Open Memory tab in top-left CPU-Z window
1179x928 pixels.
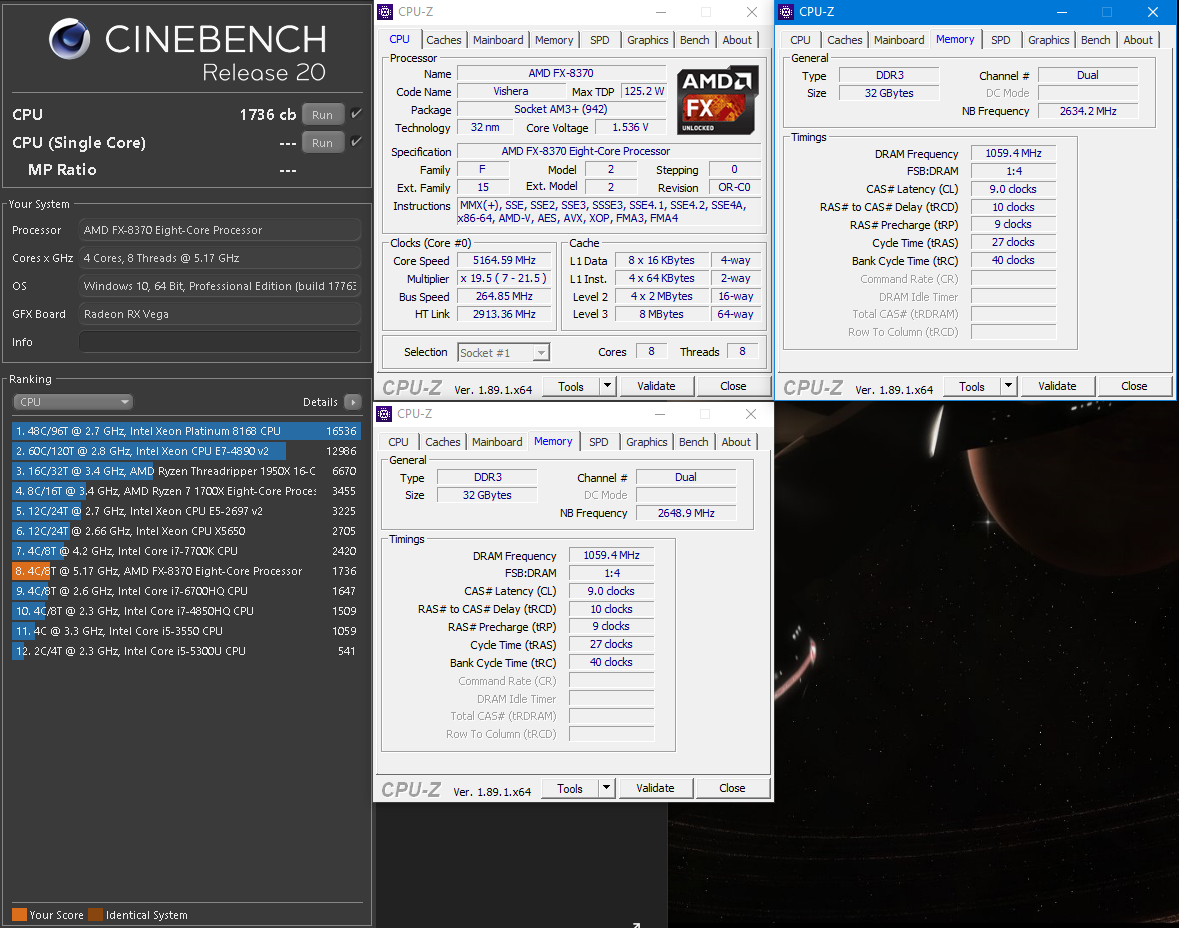coord(553,40)
